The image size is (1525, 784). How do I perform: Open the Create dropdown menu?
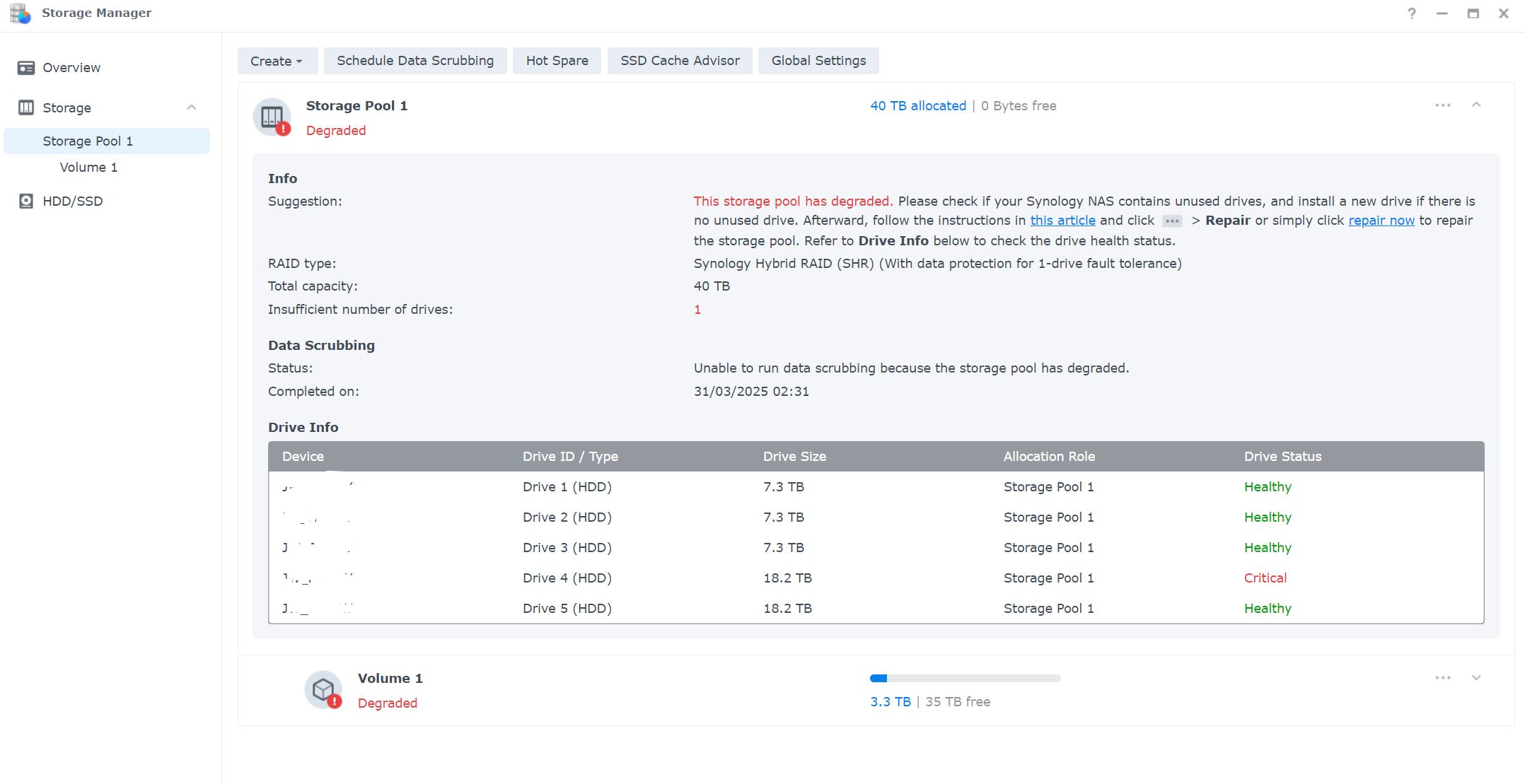tap(277, 61)
